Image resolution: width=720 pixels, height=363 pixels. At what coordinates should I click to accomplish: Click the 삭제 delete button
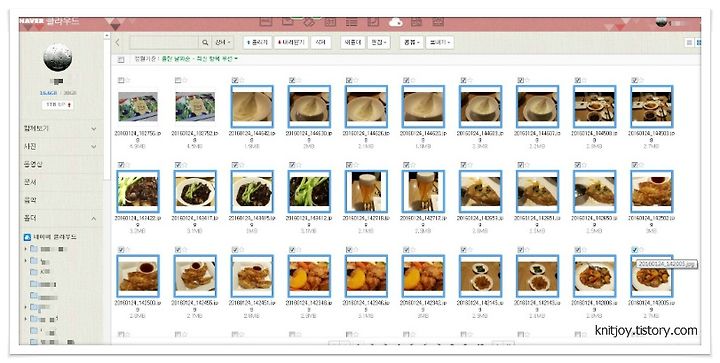(321, 42)
